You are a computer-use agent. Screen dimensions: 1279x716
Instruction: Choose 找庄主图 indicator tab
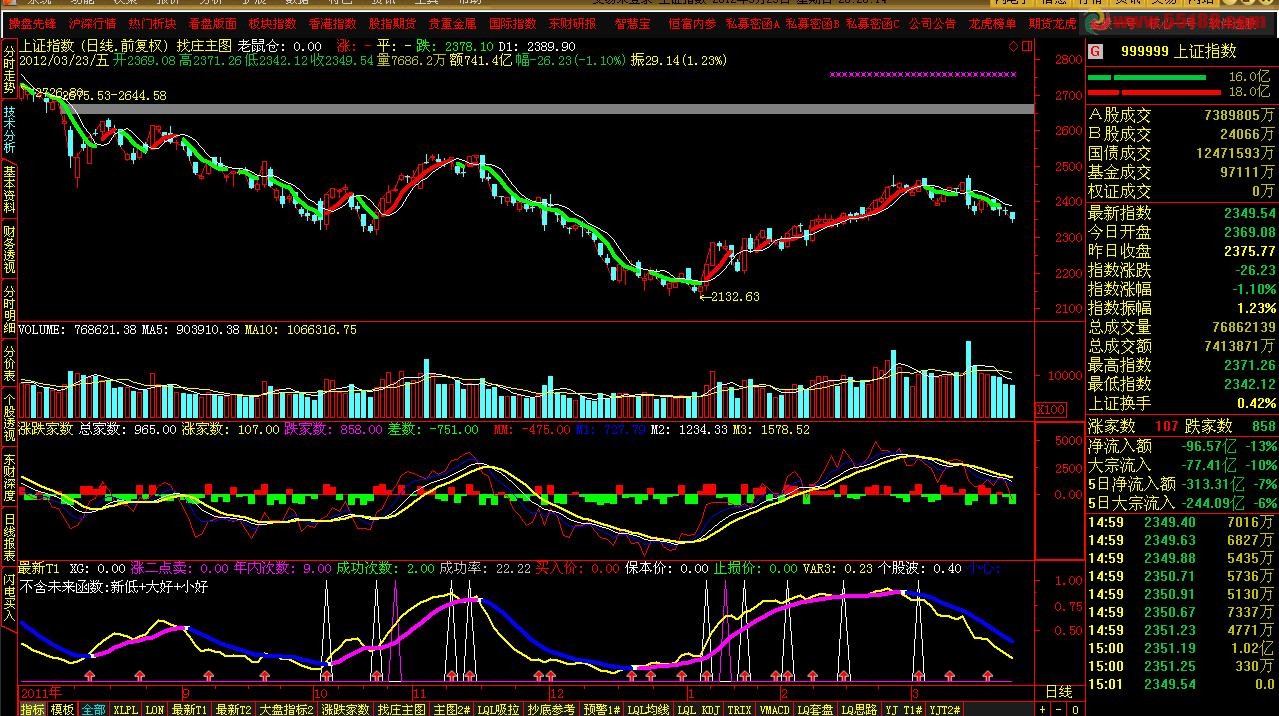pyautogui.click(x=402, y=709)
